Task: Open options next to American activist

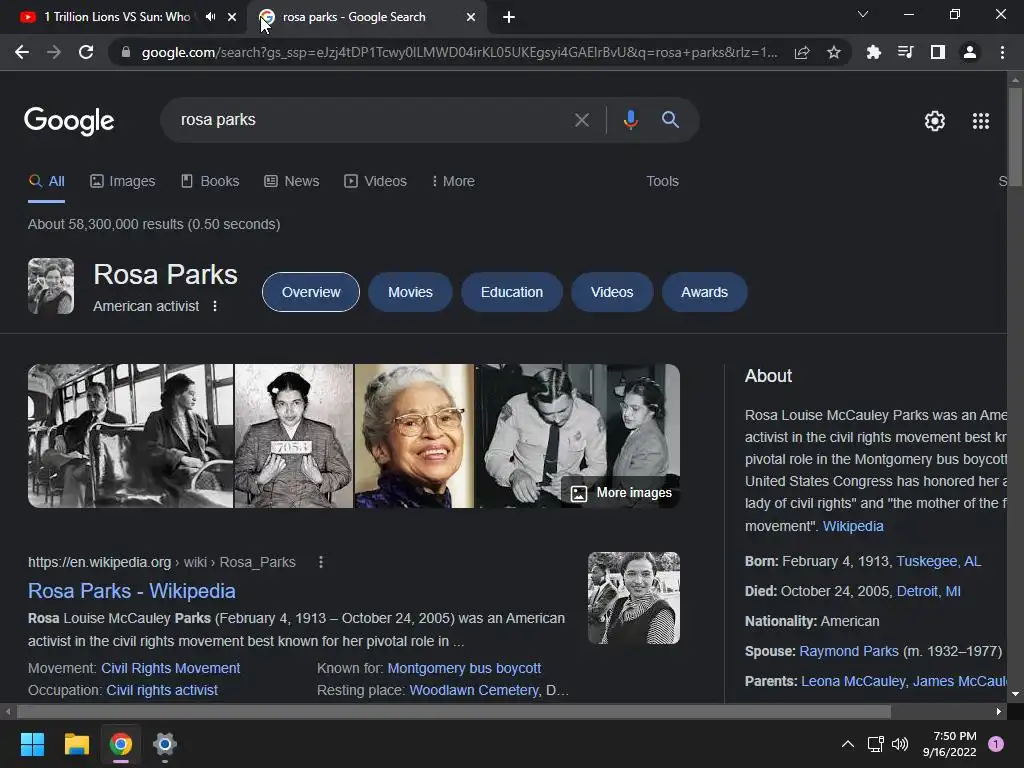Action: [x=215, y=306]
